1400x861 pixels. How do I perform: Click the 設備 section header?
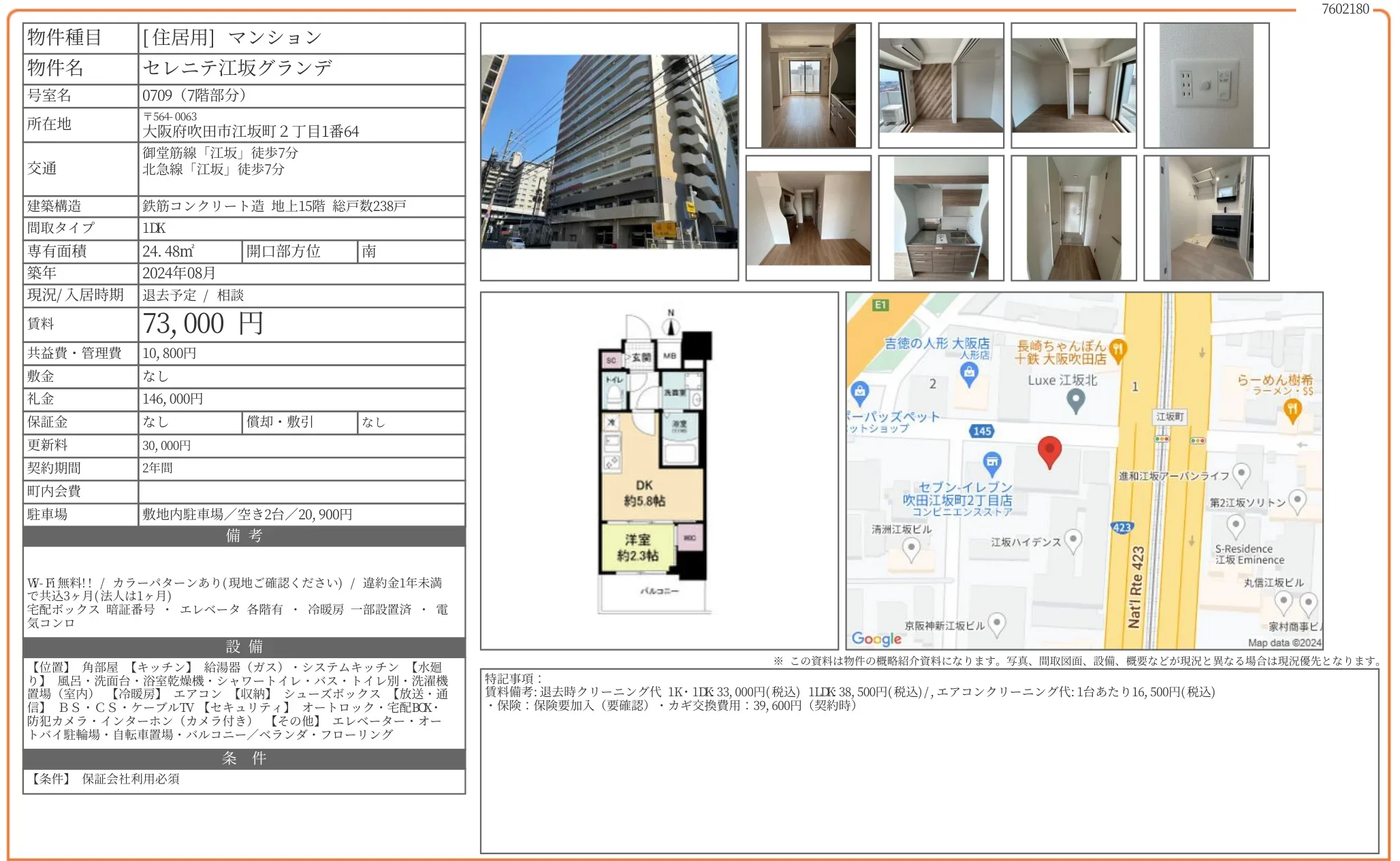(x=244, y=647)
